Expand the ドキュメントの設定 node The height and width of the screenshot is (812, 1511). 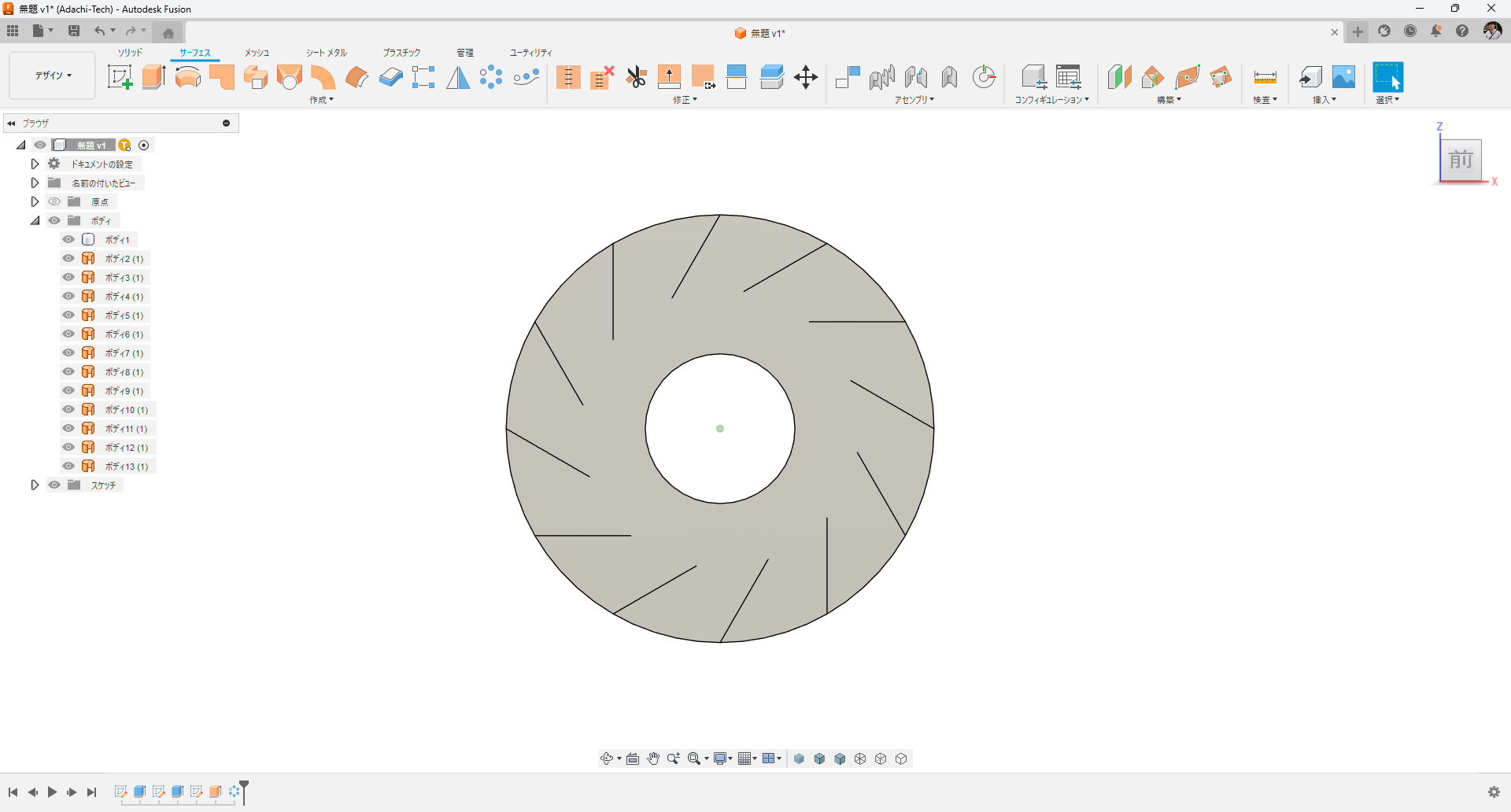tap(35, 164)
